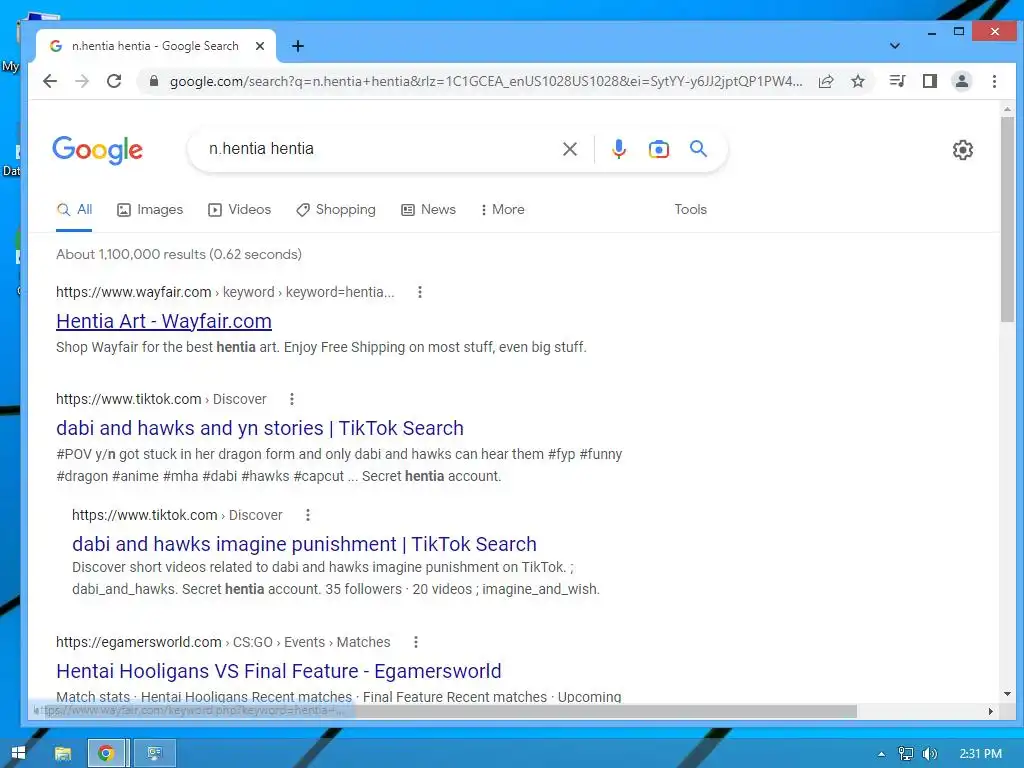Image resolution: width=1024 pixels, height=768 pixels.
Task: Expand the More search filters menu
Action: point(502,210)
